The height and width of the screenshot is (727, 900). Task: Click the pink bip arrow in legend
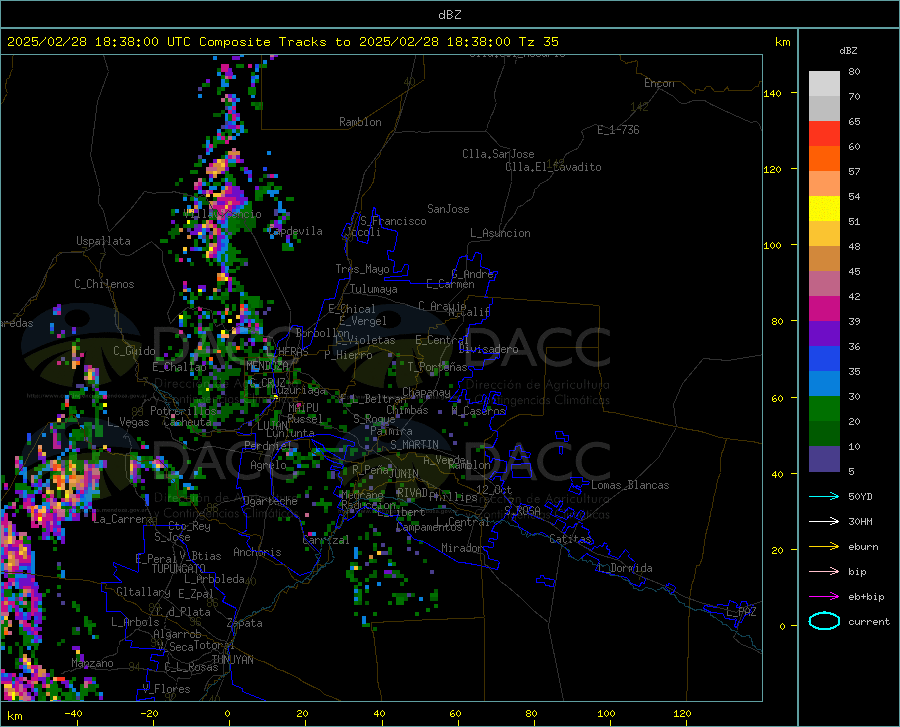point(824,572)
